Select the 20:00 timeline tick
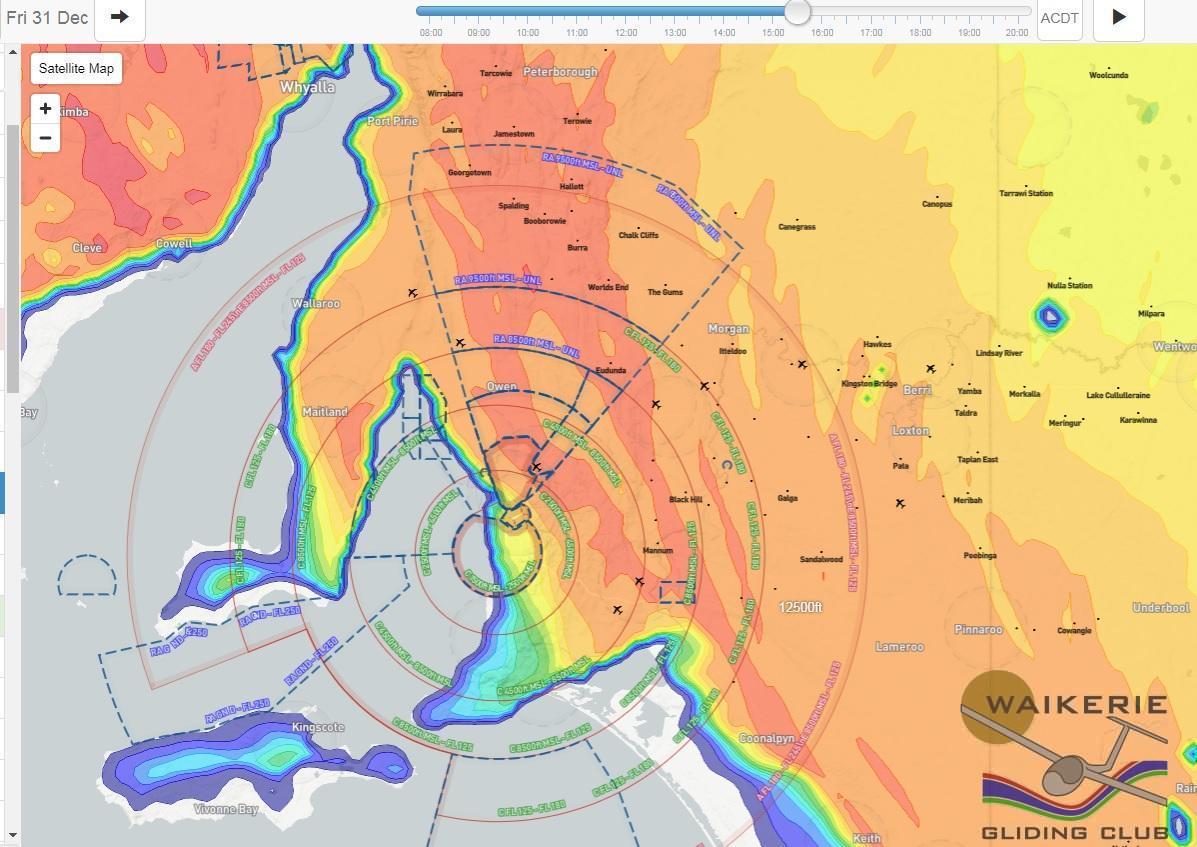 click(x=1017, y=32)
